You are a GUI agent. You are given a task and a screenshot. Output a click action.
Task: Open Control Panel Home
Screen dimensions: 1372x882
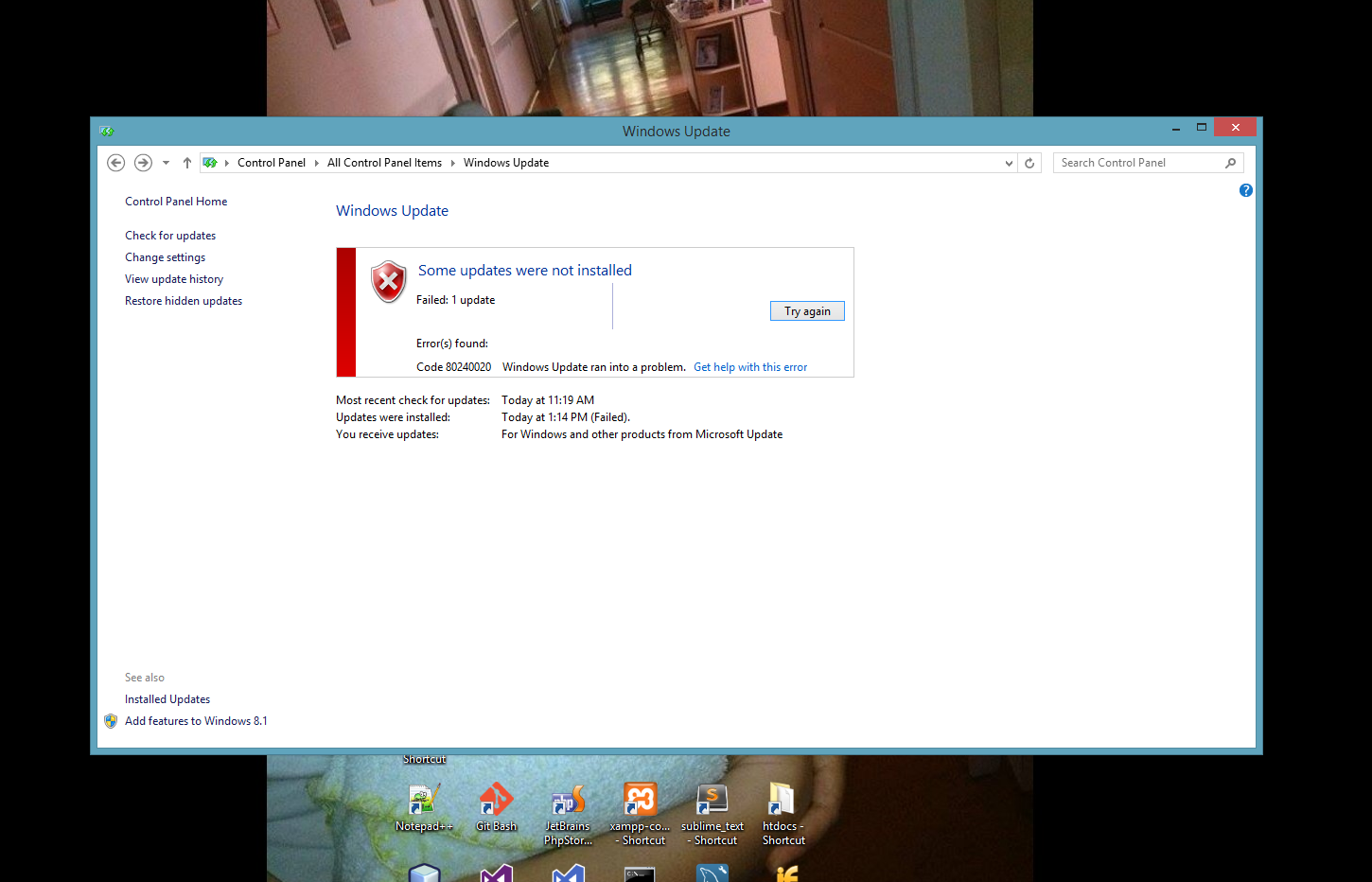pyautogui.click(x=176, y=202)
